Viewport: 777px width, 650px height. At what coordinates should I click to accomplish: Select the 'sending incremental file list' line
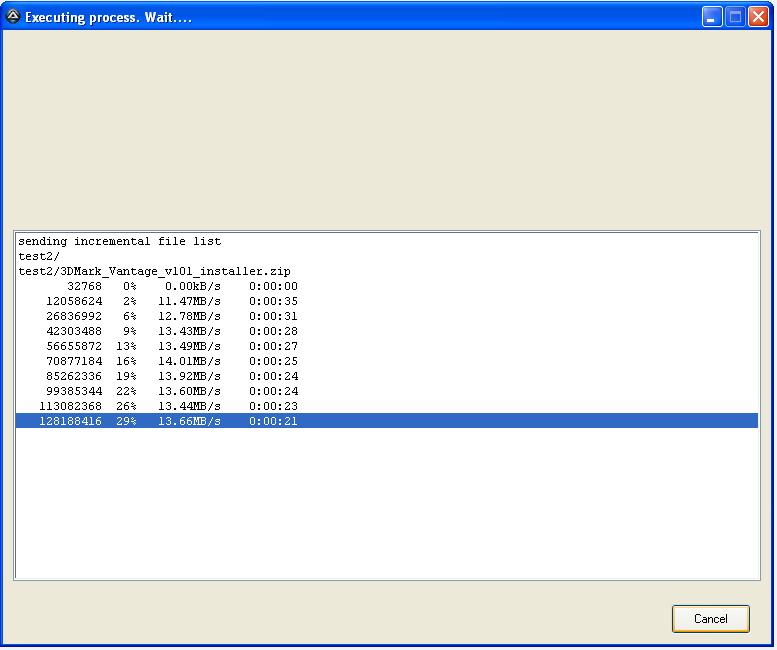[119, 242]
